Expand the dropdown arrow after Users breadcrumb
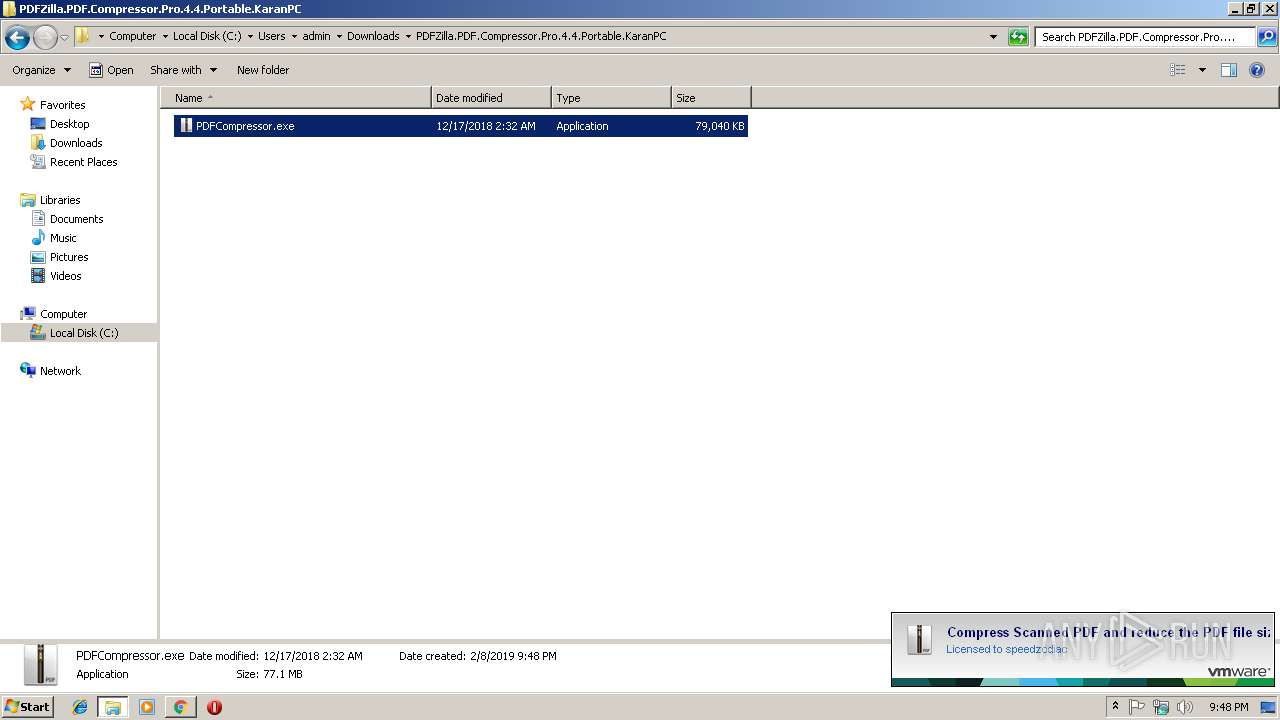This screenshot has height=720, width=1280. click(x=294, y=36)
